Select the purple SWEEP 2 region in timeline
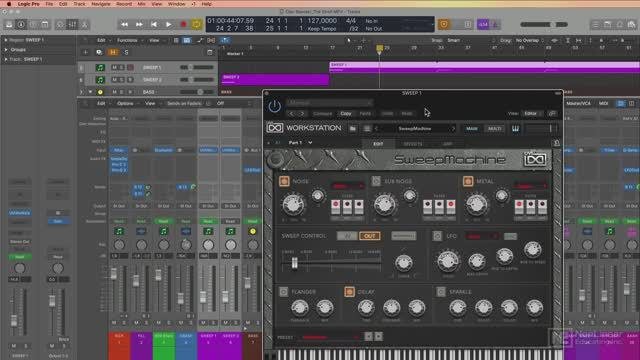640x360 pixels. pos(275,80)
